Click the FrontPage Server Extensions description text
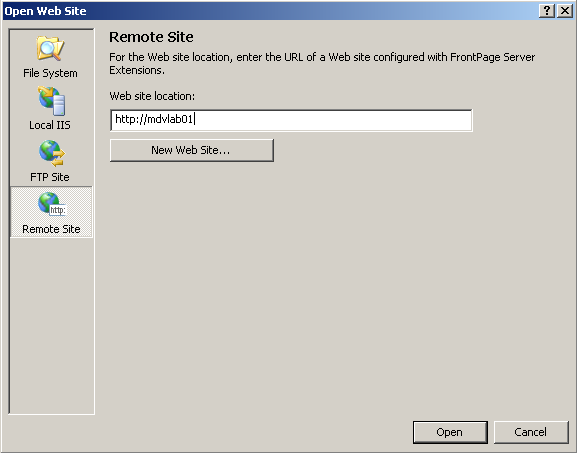Image resolution: width=577 pixels, height=453 pixels. point(322,64)
